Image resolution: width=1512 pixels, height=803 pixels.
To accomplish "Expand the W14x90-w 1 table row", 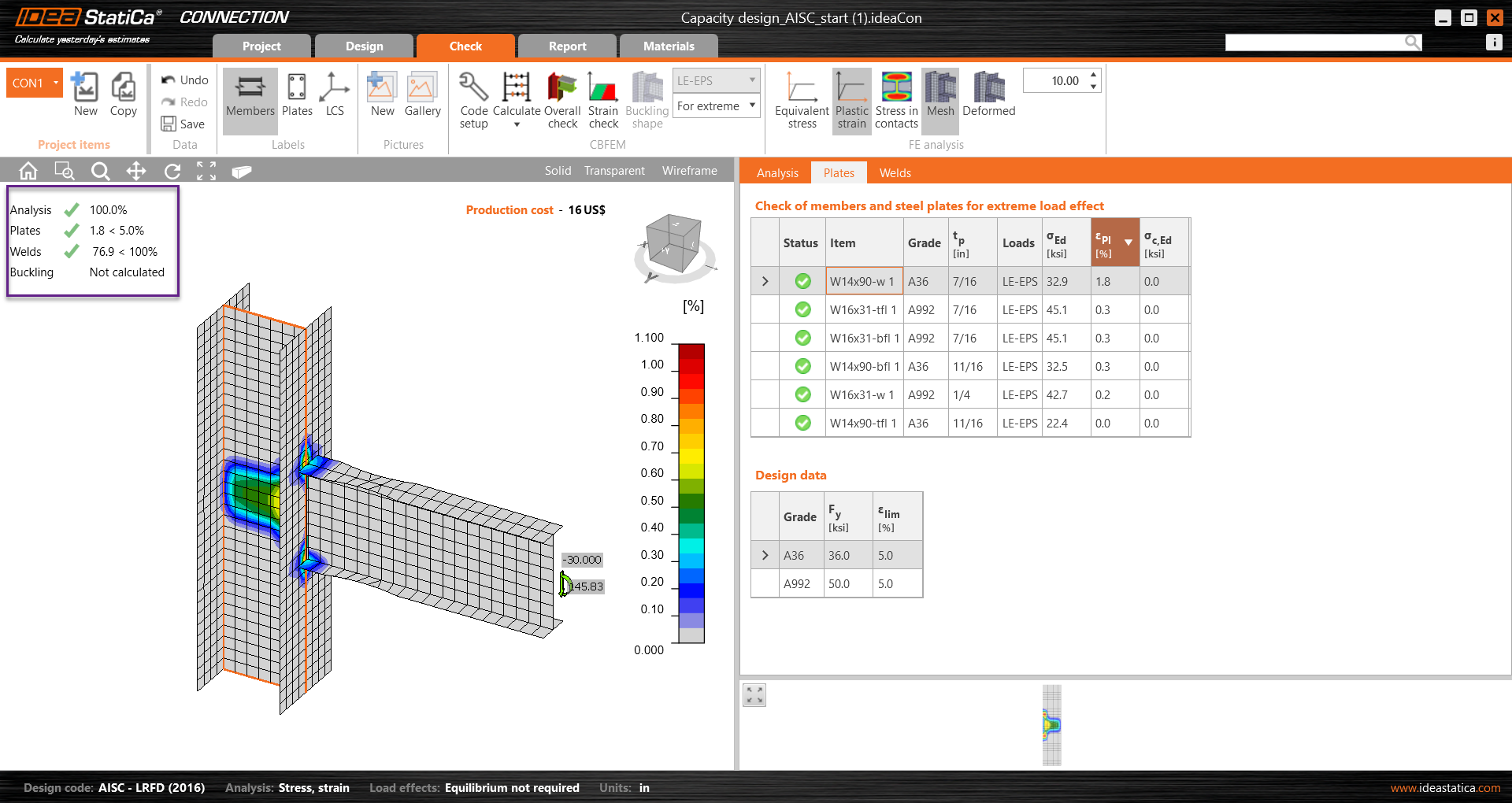I will [x=764, y=281].
